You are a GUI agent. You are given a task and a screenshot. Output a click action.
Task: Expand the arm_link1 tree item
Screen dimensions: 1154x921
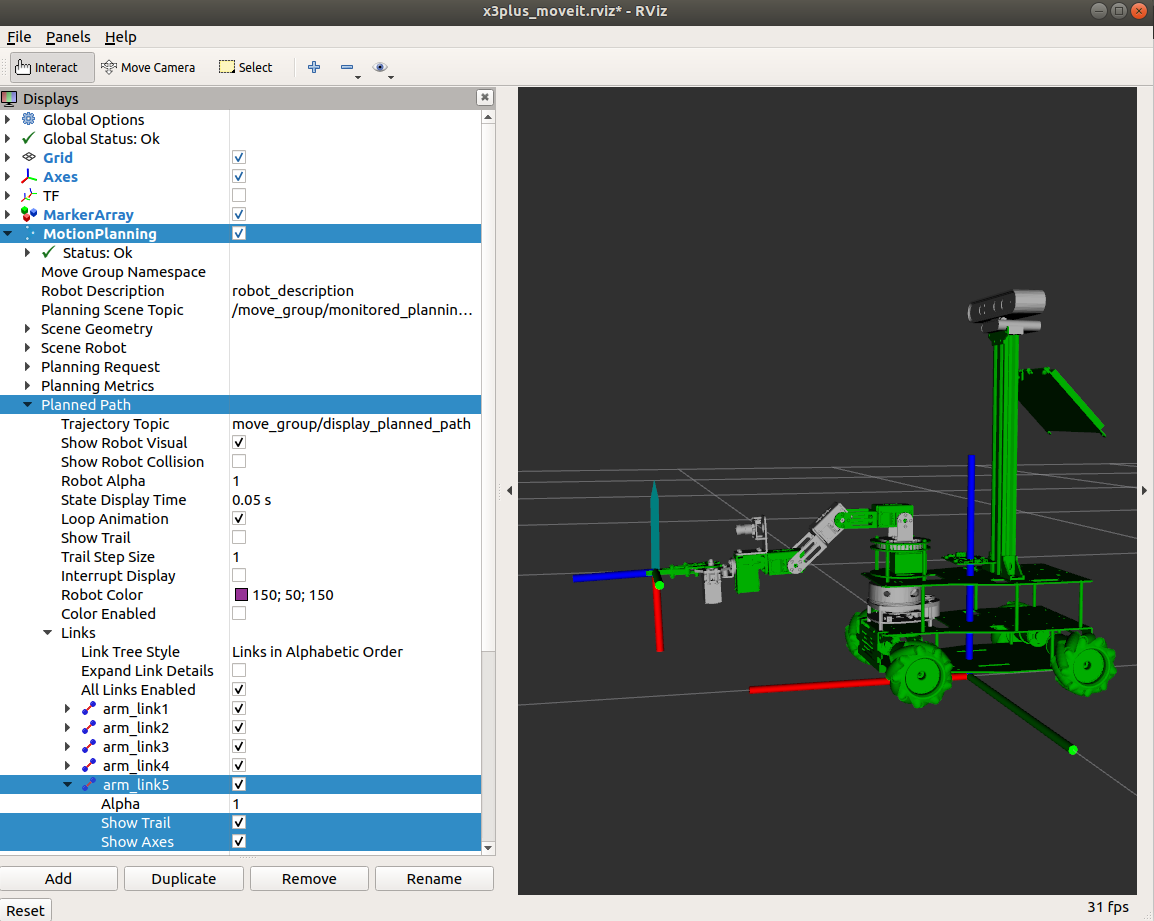[x=68, y=709]
